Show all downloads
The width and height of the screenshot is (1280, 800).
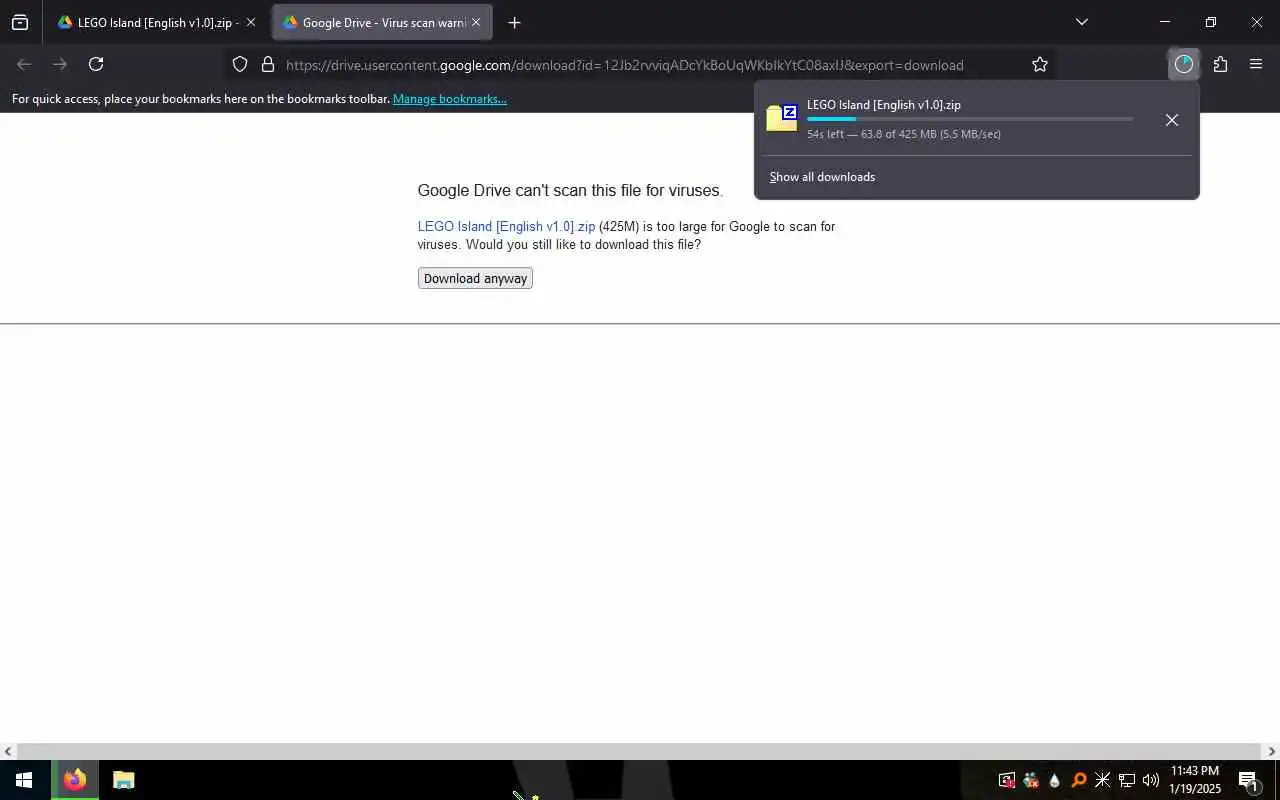[822, 177]
